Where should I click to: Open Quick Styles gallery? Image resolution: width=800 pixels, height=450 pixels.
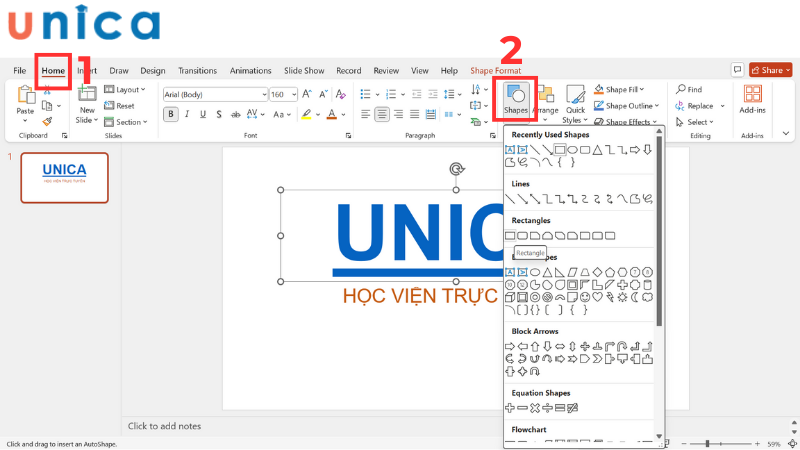pos(576,104)
